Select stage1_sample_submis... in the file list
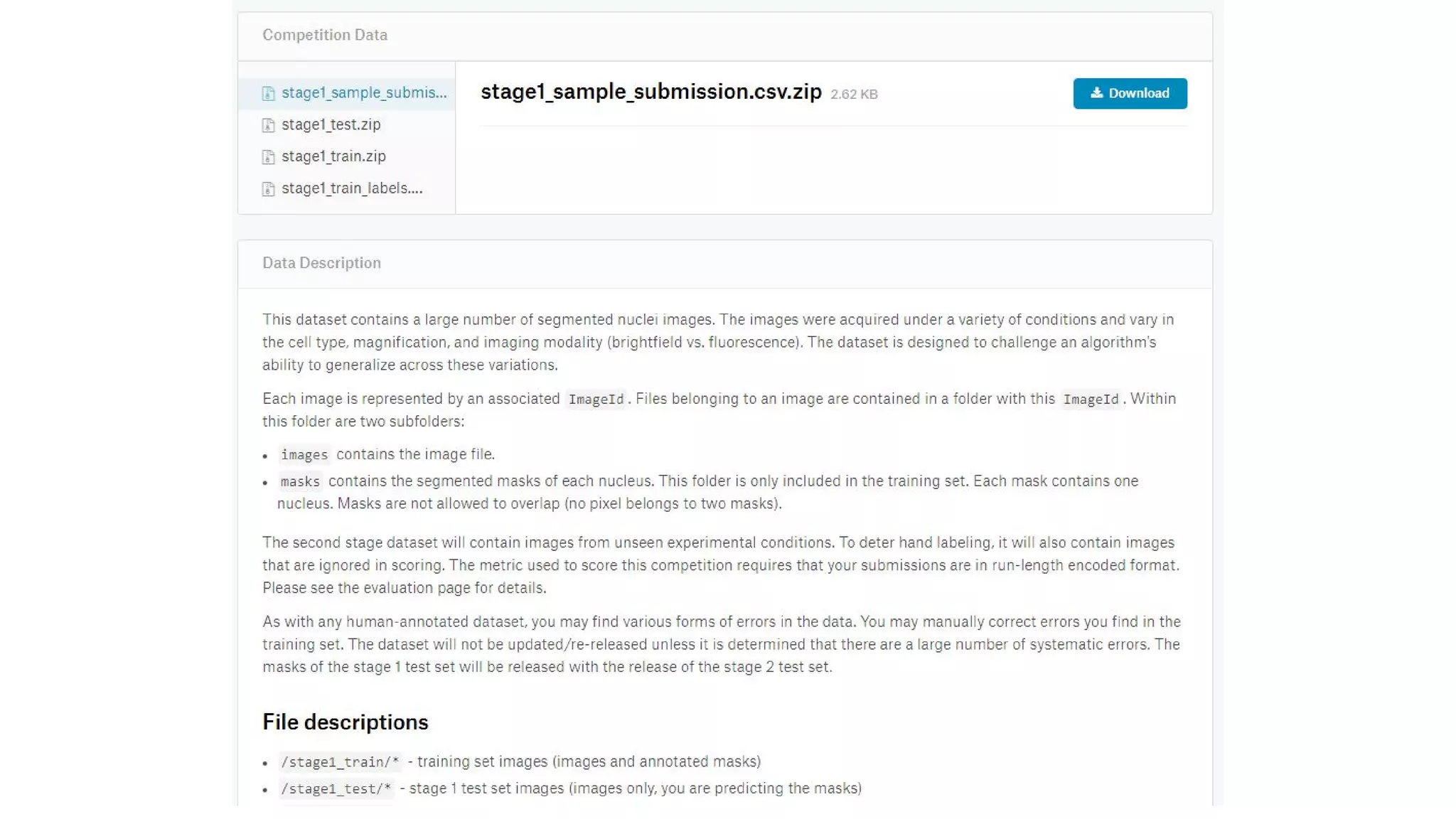This screenshot has width=1456, height=819. click(x=364, y=93)
